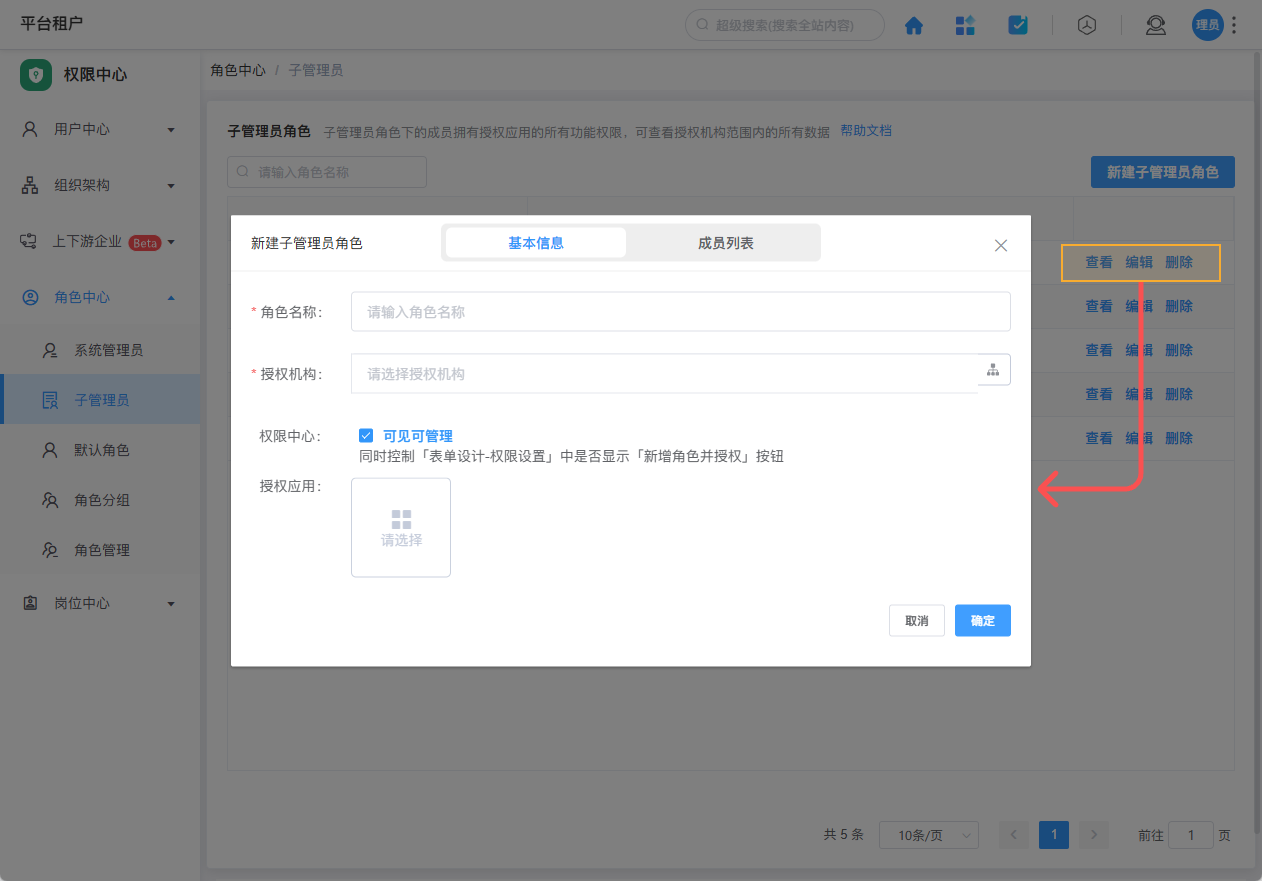Click the 角色名称 input field
The height and width of the screenshot is (881, 1262).
click(680, 311)
